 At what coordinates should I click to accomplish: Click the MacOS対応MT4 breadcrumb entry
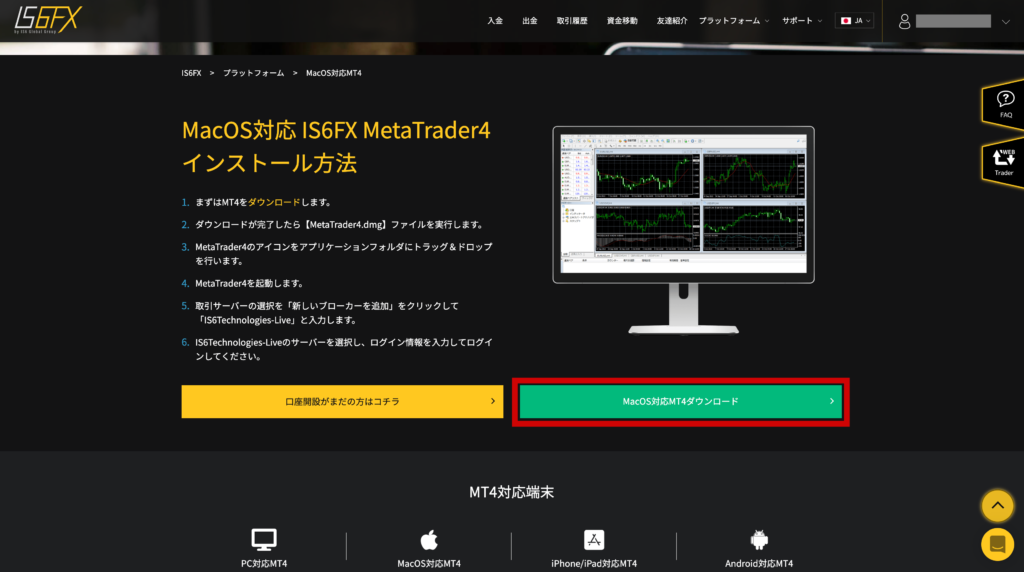pos(334,73)
